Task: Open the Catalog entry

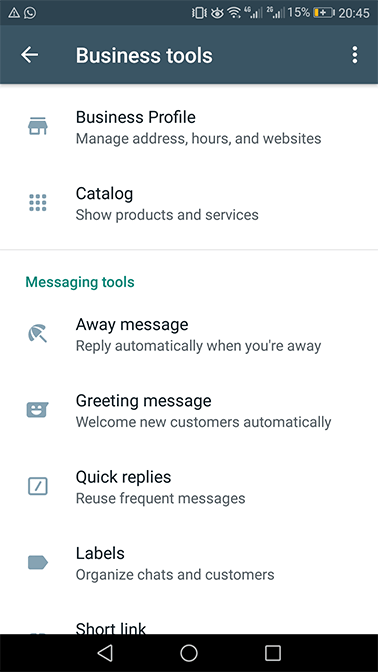Action: [x=189, y=204]
